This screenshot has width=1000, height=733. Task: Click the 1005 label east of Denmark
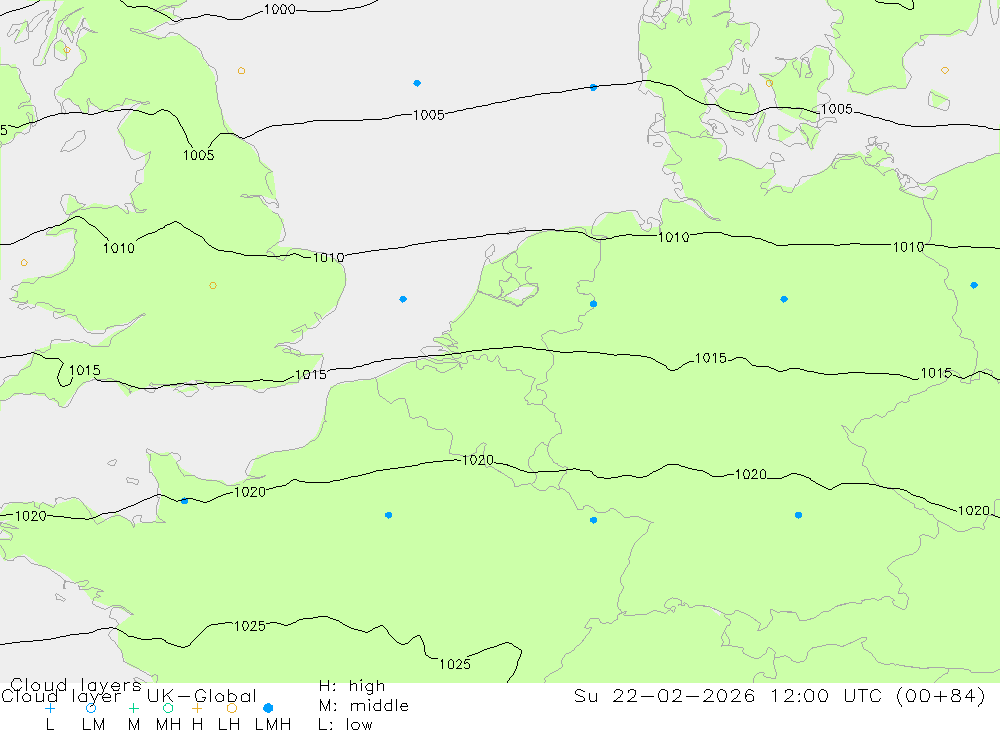click(x=837, y=109)
